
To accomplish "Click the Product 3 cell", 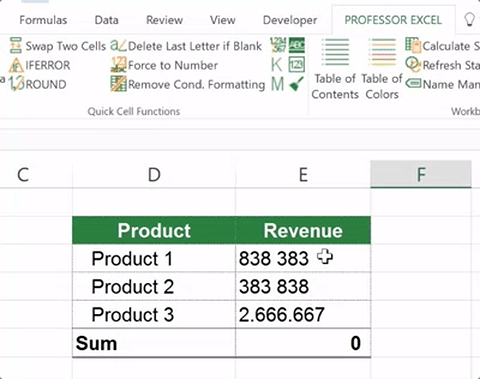I will pos(154,314).
